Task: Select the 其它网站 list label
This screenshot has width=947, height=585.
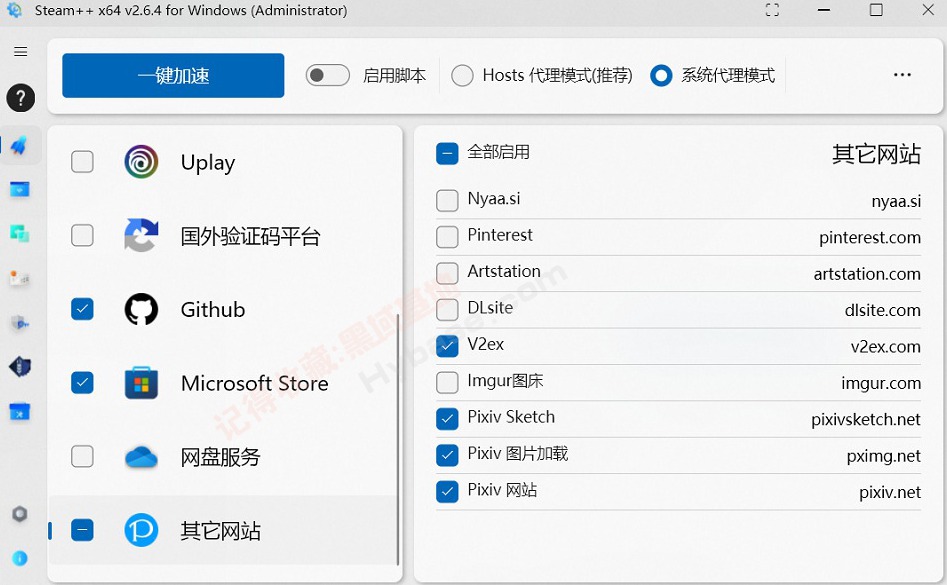Action: 220,531
